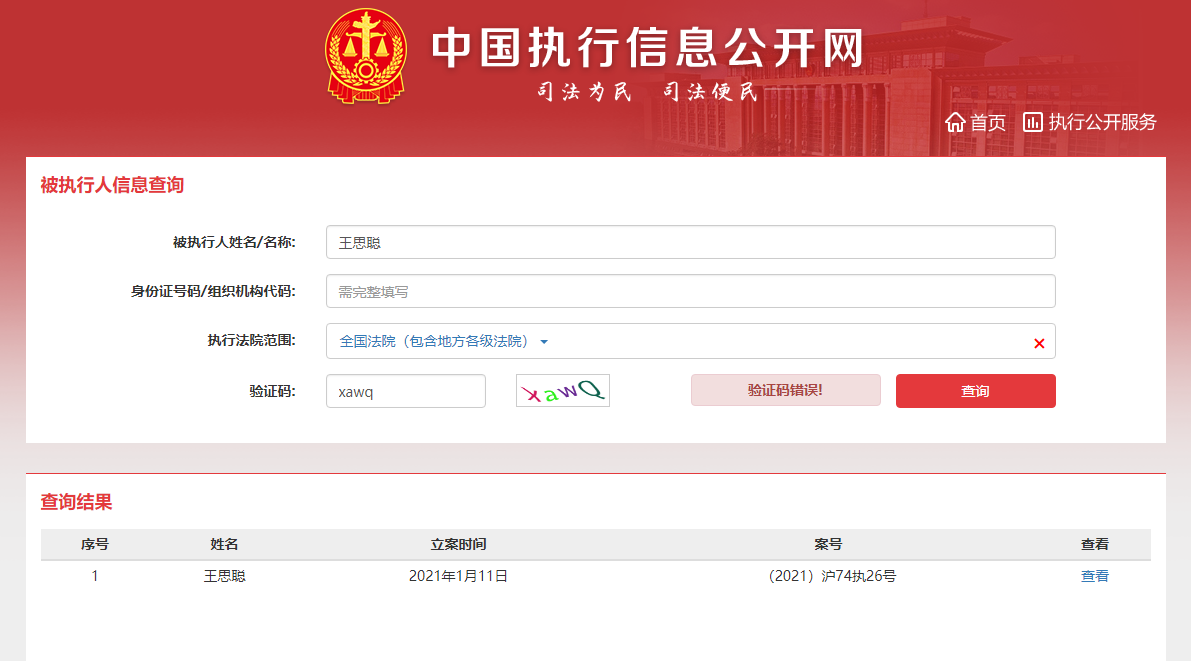The width and height of the screenshot is (1191, 661).
Task: Click the 验证码 captcha input field
Action: [406, 391]
